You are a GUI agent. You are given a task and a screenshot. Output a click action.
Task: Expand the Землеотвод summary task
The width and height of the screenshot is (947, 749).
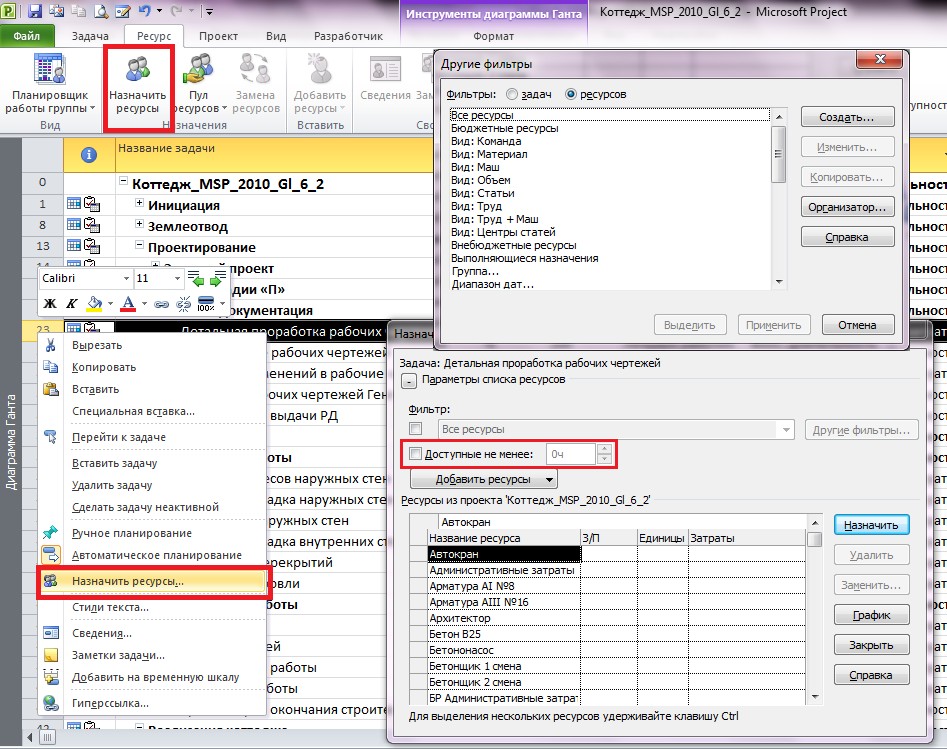[x=140, y=224]
